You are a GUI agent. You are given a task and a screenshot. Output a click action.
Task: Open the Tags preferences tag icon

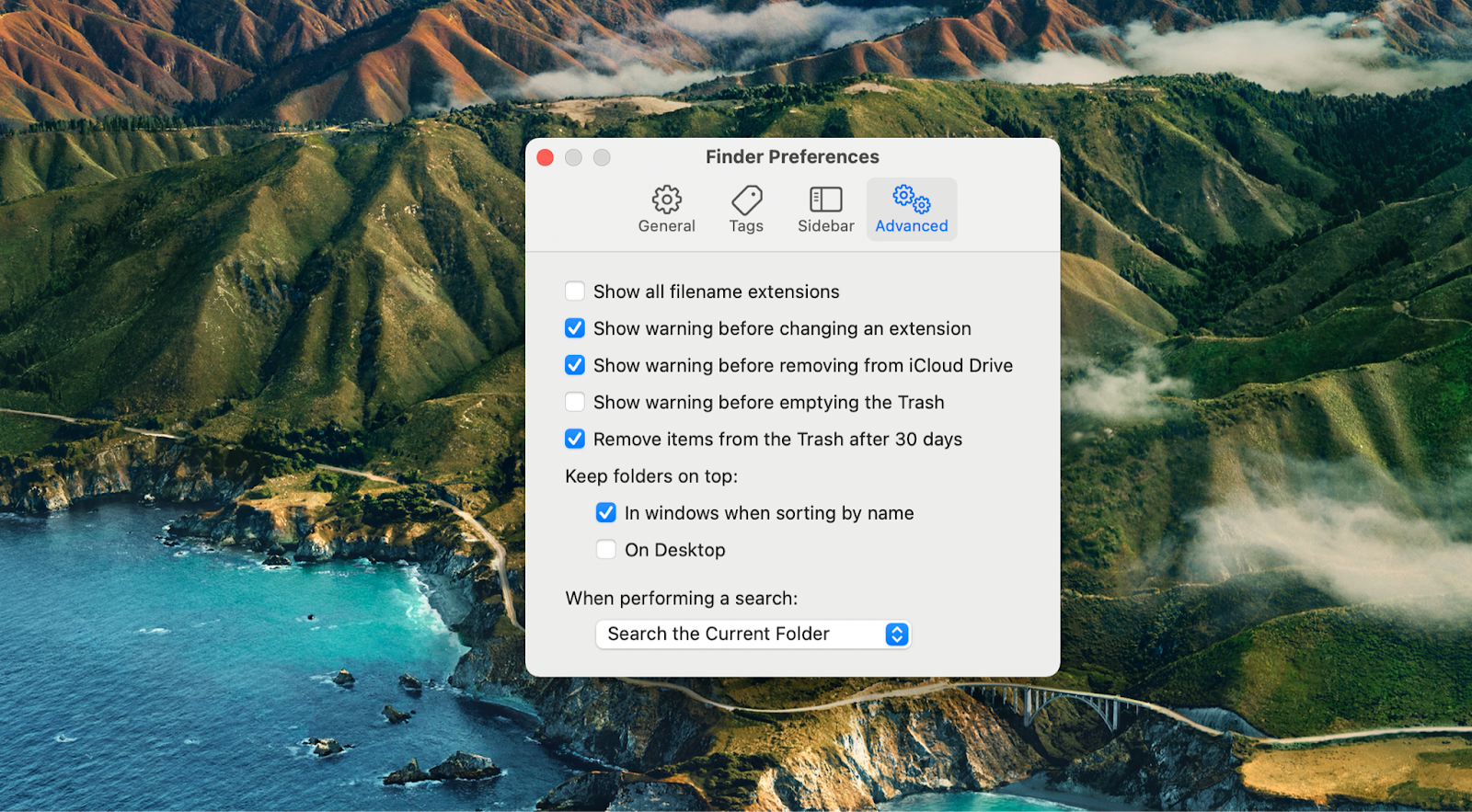click(x=746, y=200)
